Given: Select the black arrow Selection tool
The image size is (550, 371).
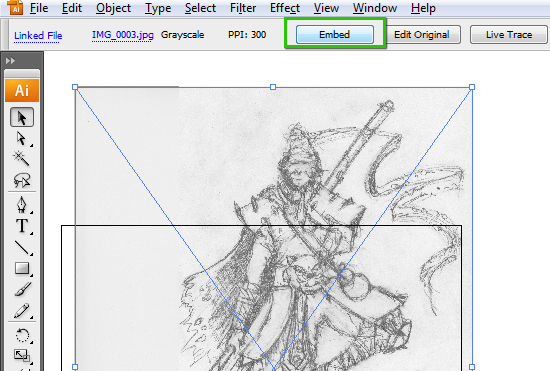Looking at the screenshot, I should (22, 117).
